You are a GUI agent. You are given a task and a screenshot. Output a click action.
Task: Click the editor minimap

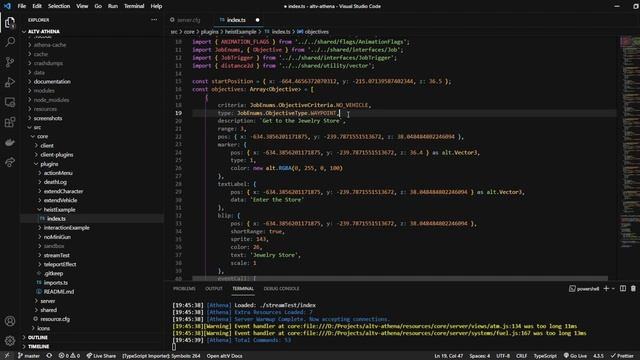tap(629, 143)
